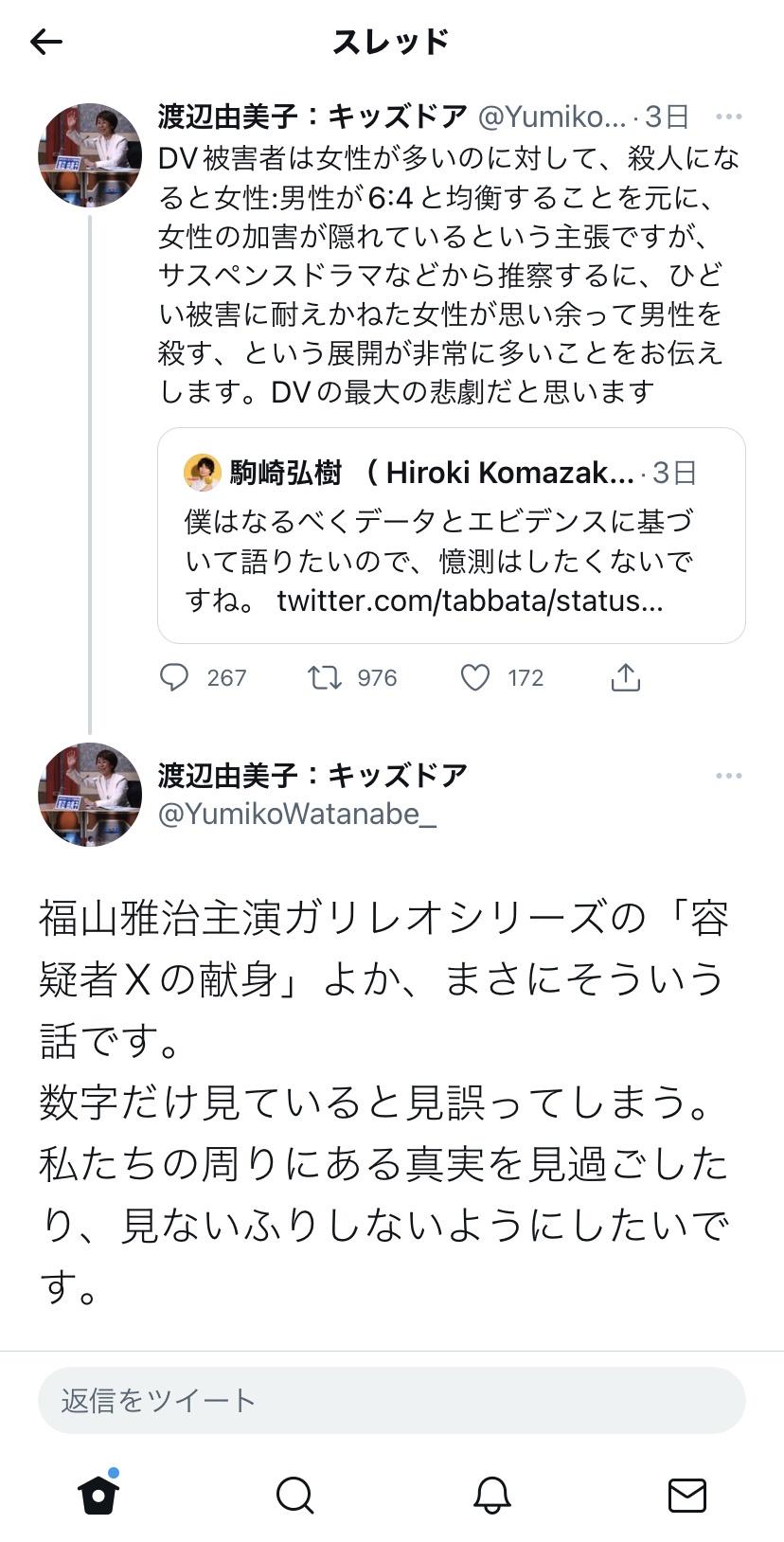Image resolution: width=784 pixels, height=1542 pixels.
Task: Open the Notifications bell tab
Action: point(491,1496)
